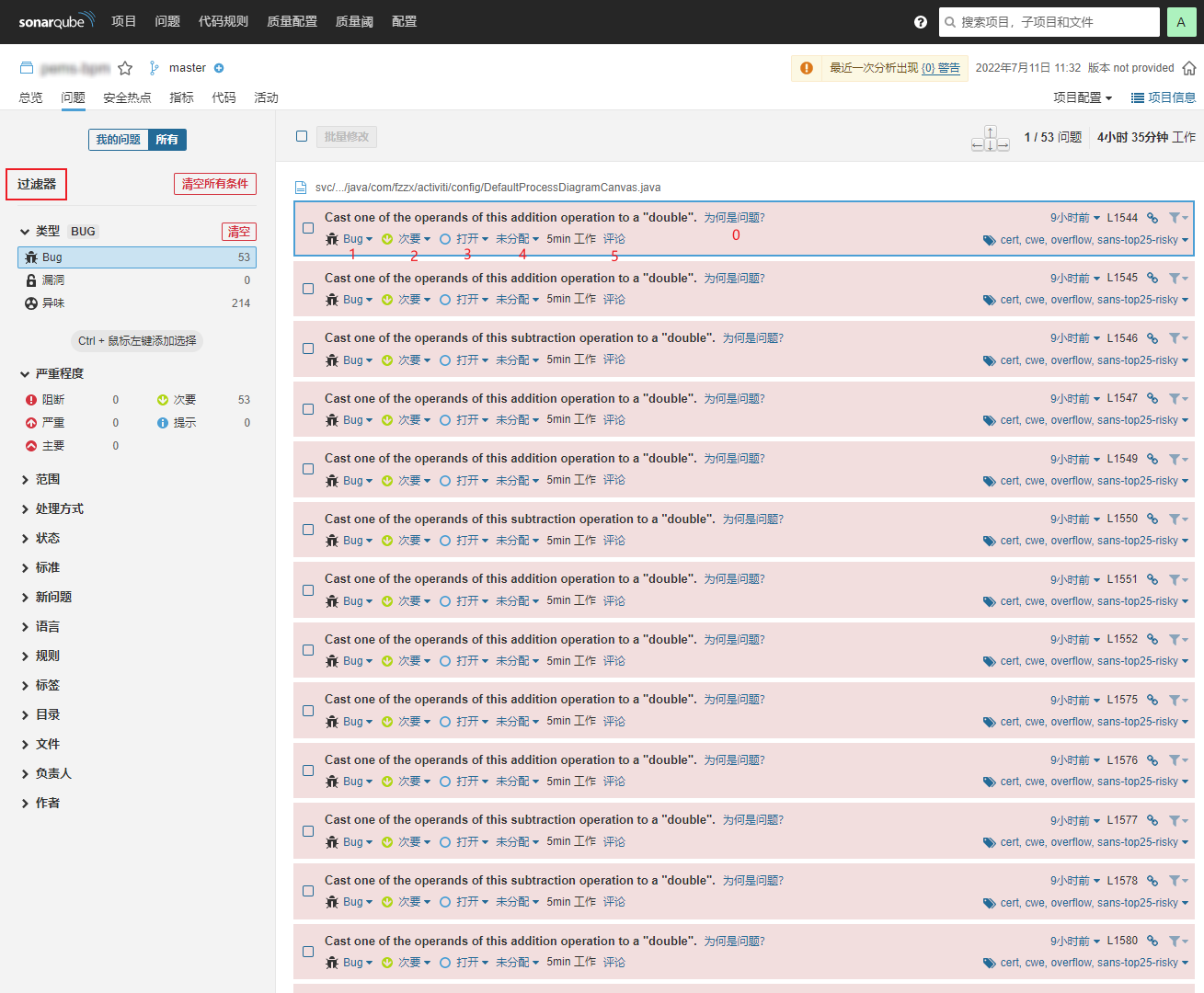1204x993 pixels.
Task: Open the 次要 severity dropdown on L1545
Action: pos(407,300)
